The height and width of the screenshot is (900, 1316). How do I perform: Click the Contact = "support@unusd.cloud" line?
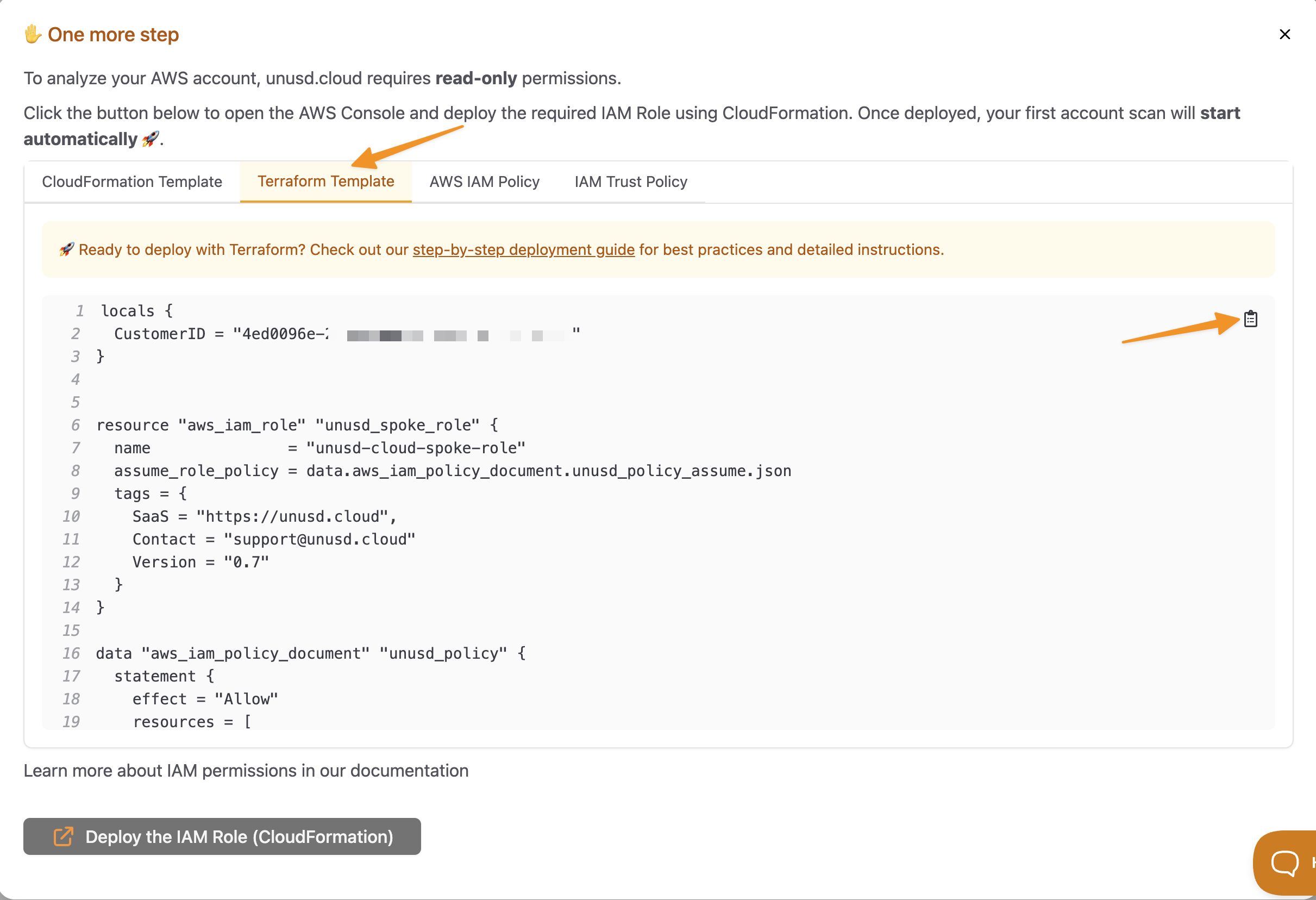point(273,539)
